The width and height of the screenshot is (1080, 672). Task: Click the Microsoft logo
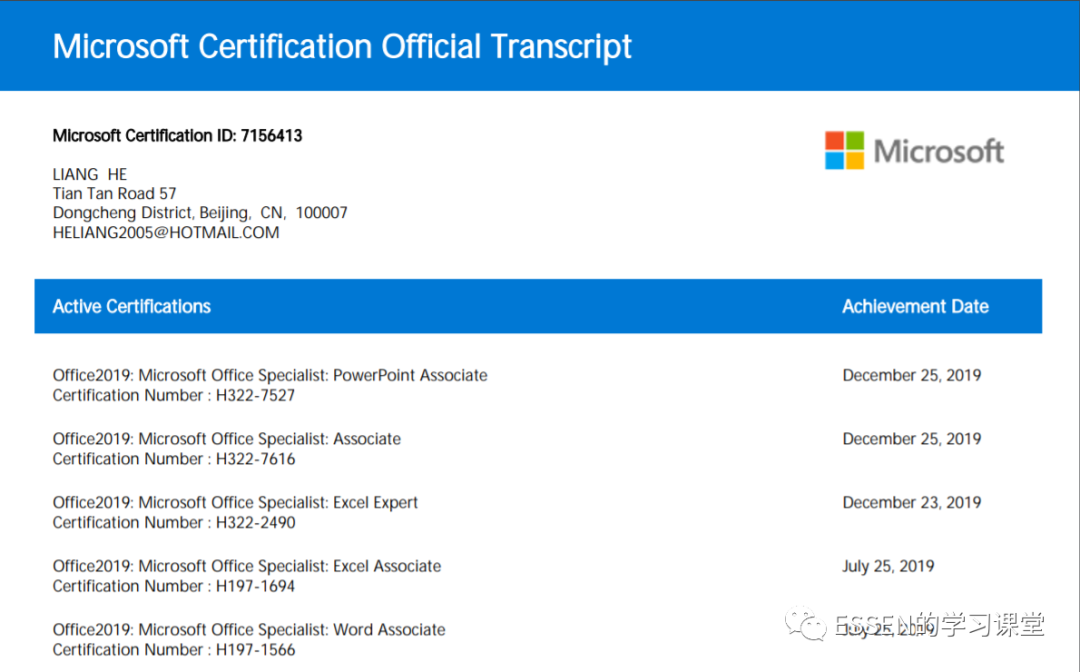tap(914, 150)
